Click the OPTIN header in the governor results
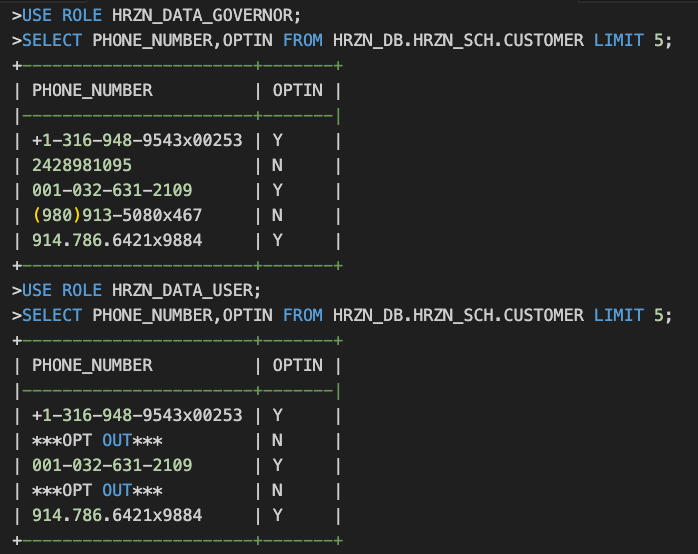 (x=297, y=90)
